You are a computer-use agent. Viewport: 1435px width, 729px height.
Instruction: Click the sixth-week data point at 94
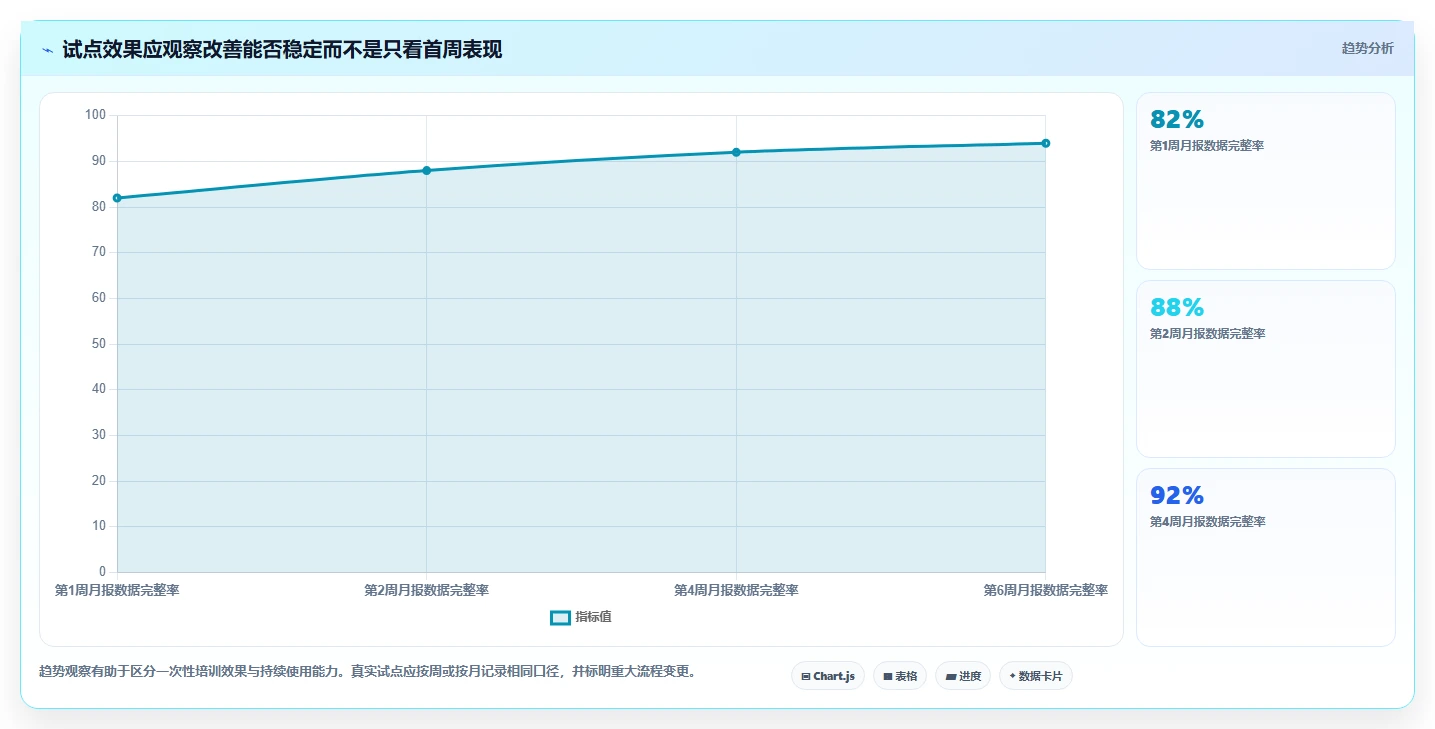(x=1046, y=143)
